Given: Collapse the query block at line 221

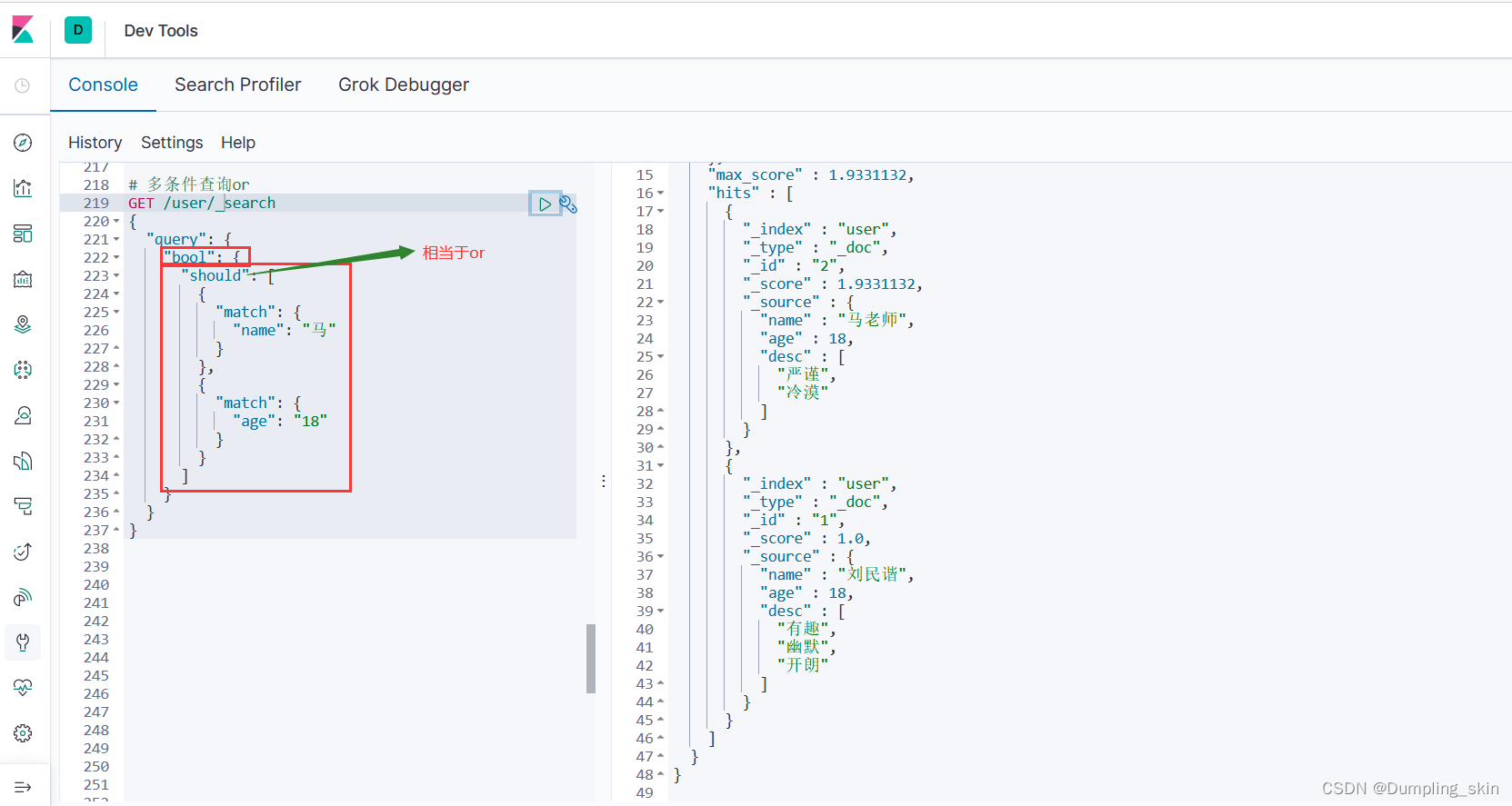Looking at the screenshot, I should (x=116, y=240).
